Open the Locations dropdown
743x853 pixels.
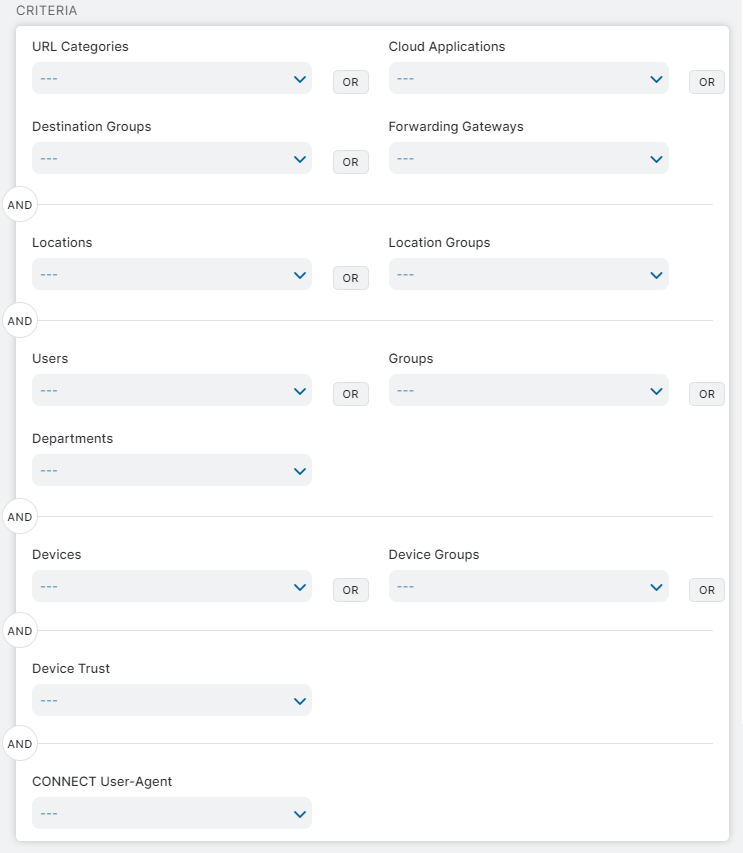tap(171, 274)
